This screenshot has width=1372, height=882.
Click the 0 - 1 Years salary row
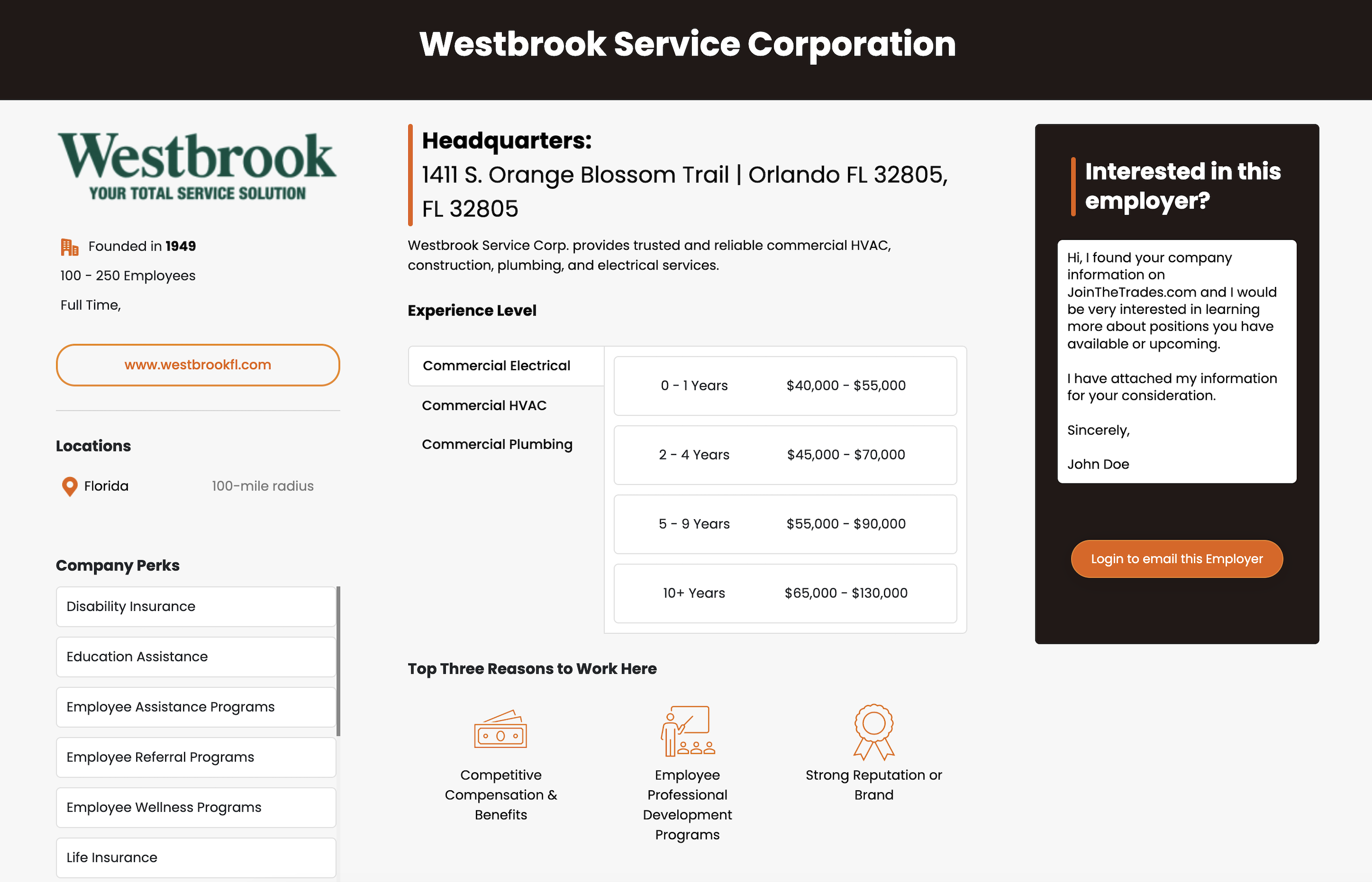(785, 386)
